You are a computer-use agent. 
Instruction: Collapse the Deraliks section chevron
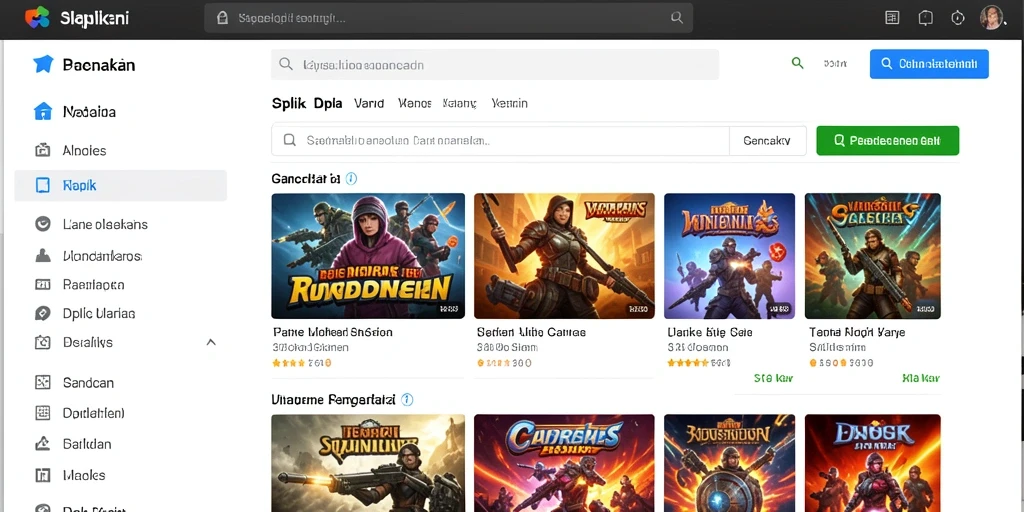tap(211, 342)
